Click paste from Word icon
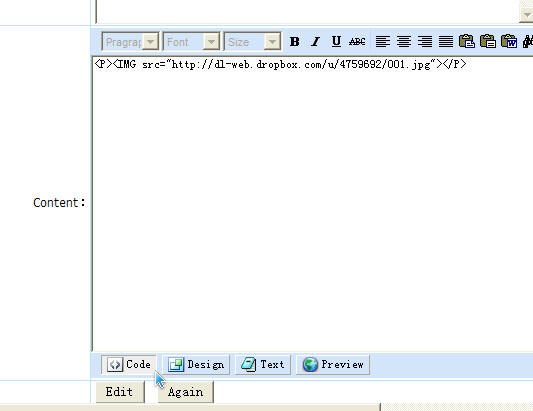The image size is (533, 411). point(509,41)
